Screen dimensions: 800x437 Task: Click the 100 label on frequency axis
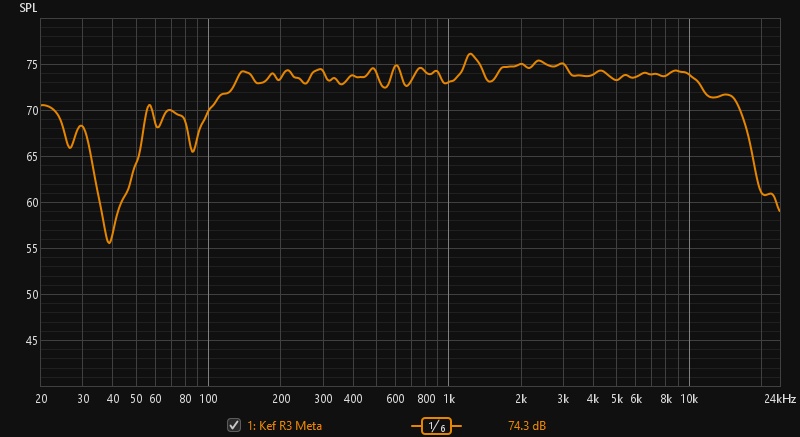(x=208, y=399)
